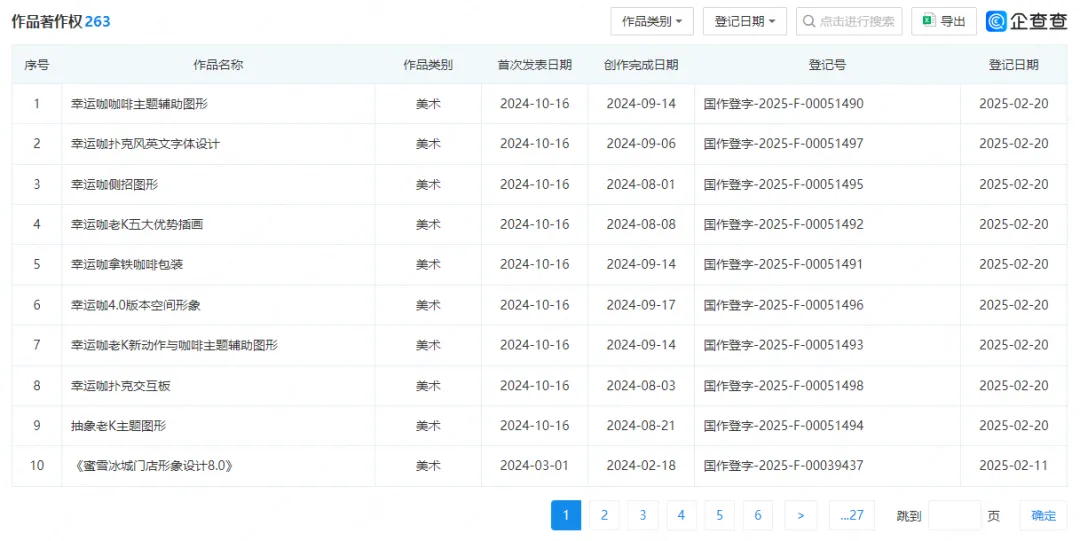The height and width of the screenshot is (541, 1080).
Task: Click registration number 国作登字-2025-F-00051491
Action: coord(783,264)
